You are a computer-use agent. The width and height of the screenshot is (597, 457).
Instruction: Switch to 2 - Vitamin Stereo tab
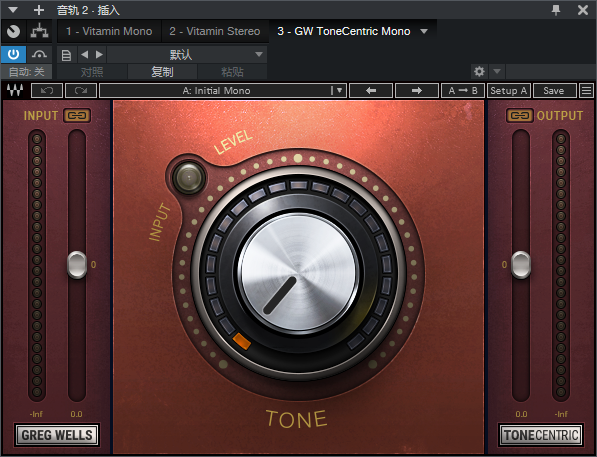click(x=215, y=31)
